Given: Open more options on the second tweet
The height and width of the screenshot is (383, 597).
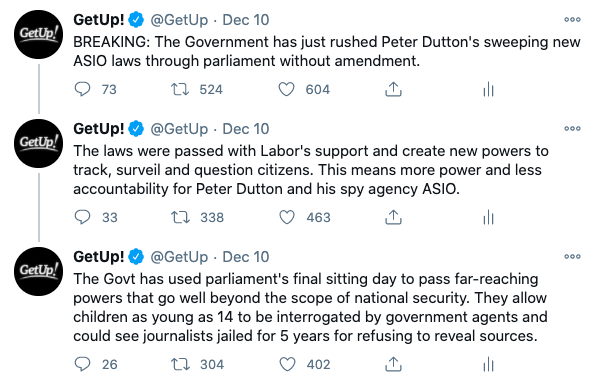Looking at the screenshot, I should pyautogui.click(x=572, y=128).
